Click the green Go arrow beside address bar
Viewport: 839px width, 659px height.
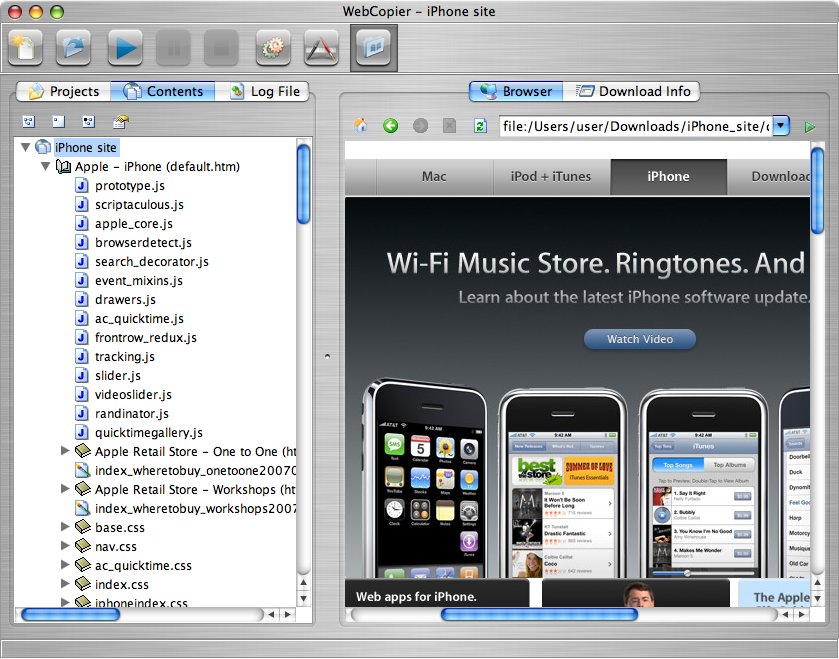[x=810, y=126]
